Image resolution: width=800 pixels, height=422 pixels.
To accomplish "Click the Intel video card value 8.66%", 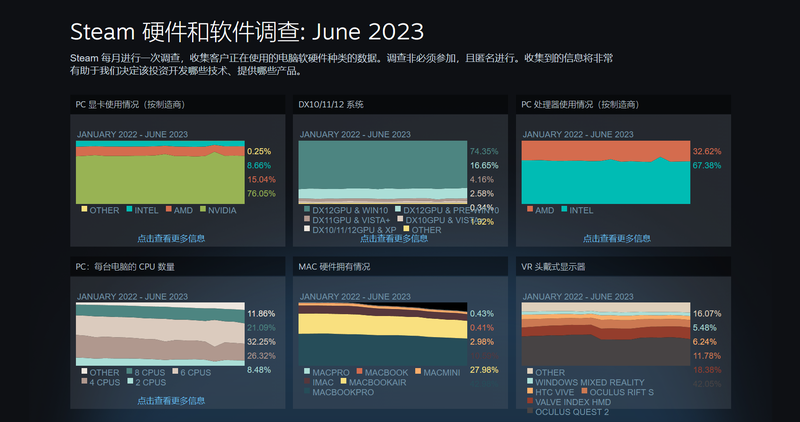I will (x=259, y=165).
